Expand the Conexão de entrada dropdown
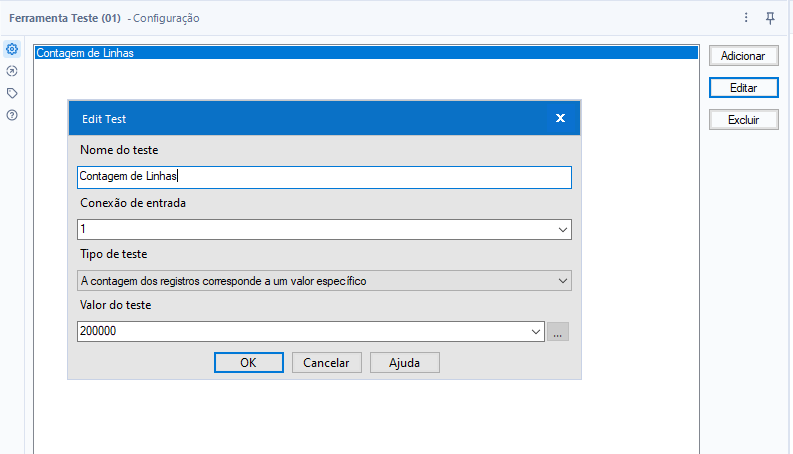793x454 pixels. click(x=562, y=230)
